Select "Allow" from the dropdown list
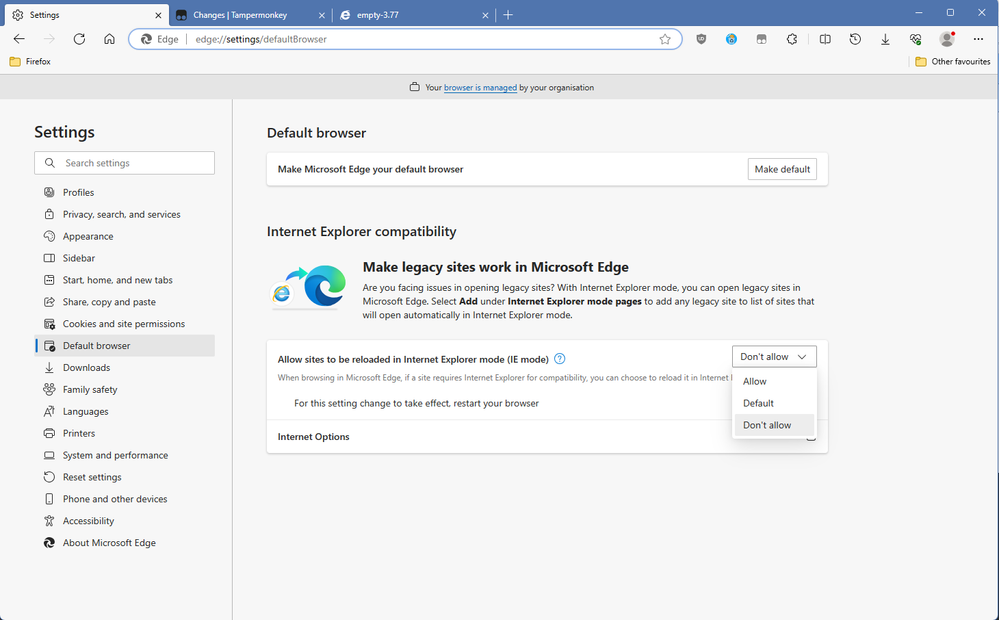The height and width of the screenshot is (620, 999). click(755, 381)
